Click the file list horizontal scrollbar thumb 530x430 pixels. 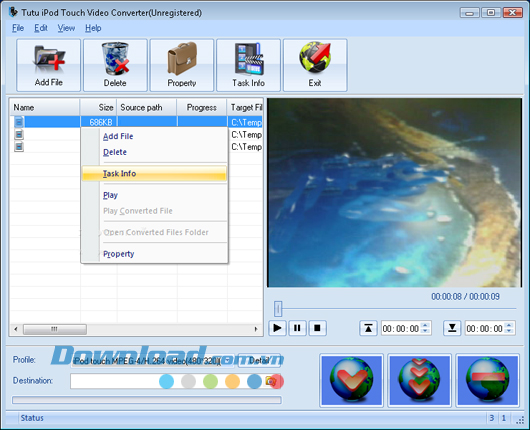click(x=54, y=329)
